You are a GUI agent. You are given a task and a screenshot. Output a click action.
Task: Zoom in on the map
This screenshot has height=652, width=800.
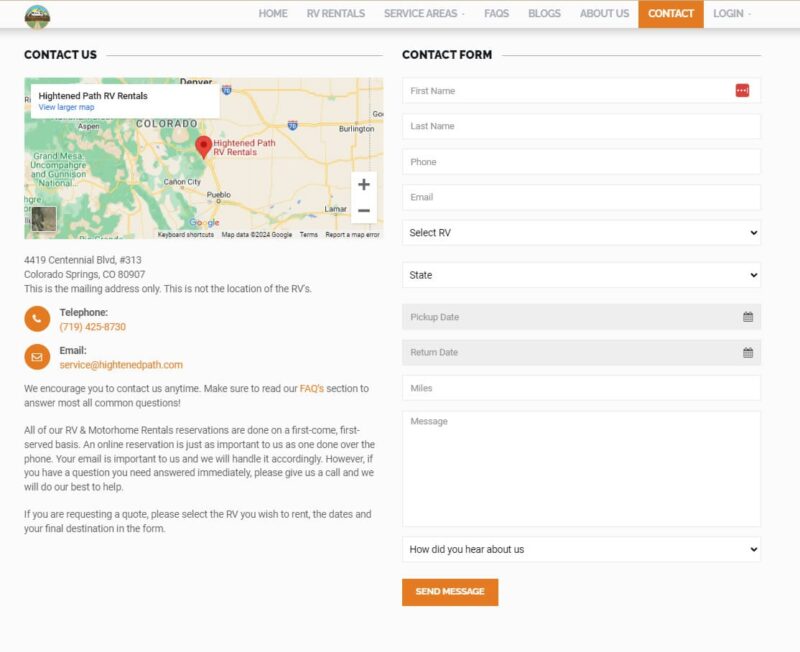(x=365, y=185)
